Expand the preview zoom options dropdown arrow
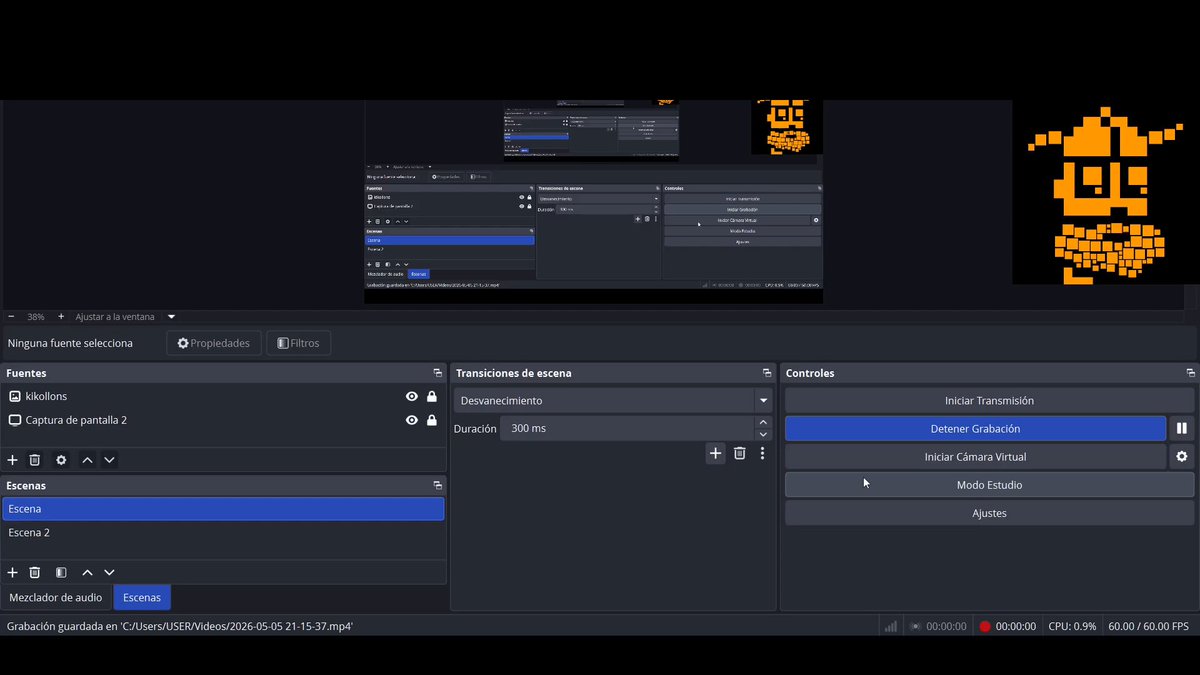This screenshot has width=1200, height=675. (171, 317)
